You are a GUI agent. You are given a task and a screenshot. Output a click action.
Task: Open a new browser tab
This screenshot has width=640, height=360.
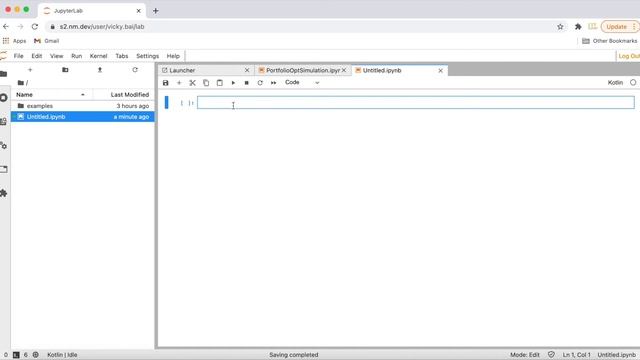tap(156, 11)
